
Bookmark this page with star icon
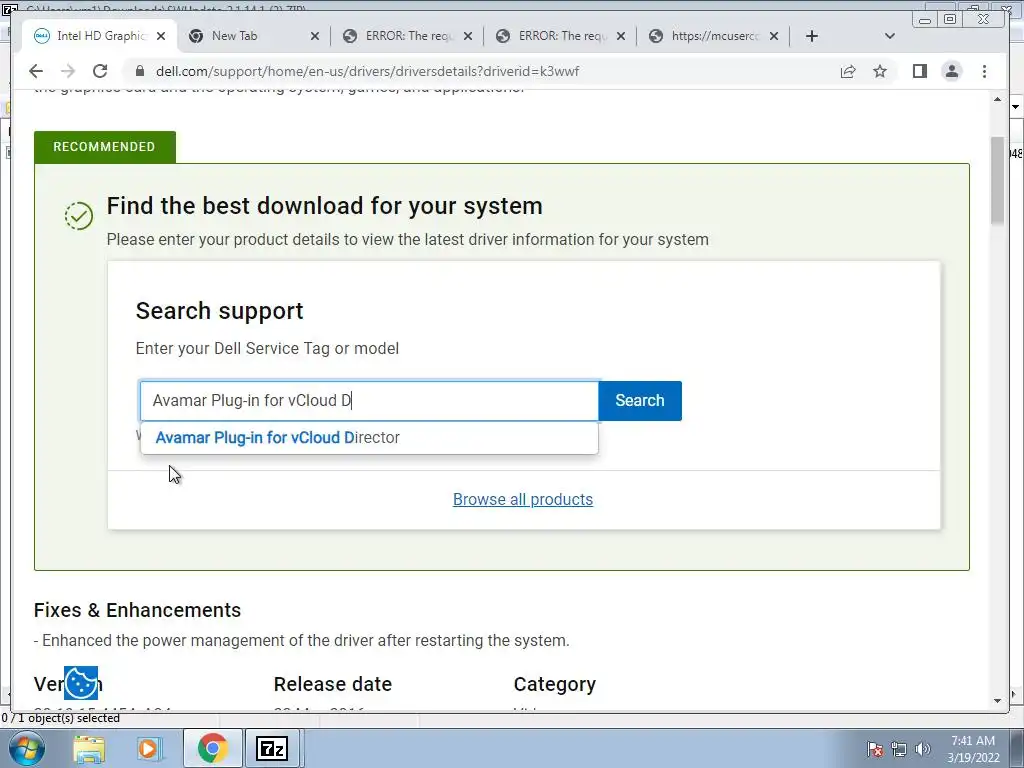tap(880, 71)
